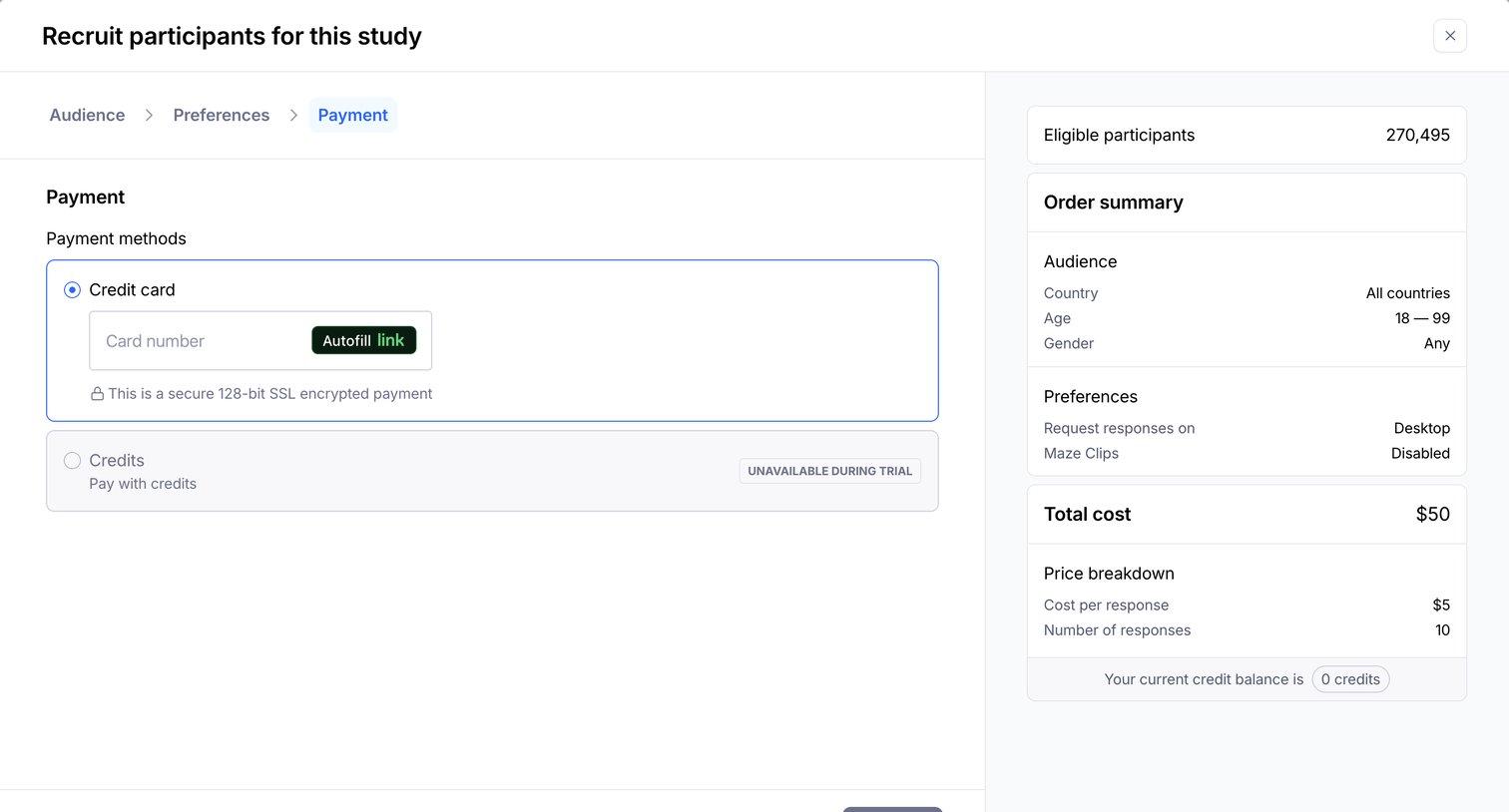Select the Credits radio button
Image resolution: width=1509 pixels, height=812 pixels.
(72, 461)
